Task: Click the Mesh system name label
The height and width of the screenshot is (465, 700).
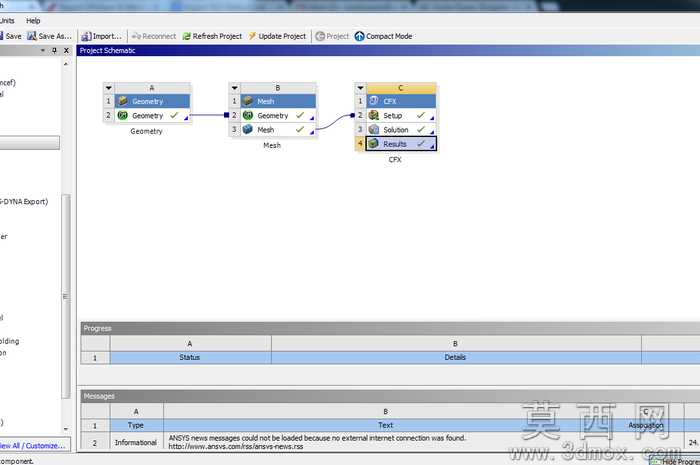Action: click(x=272, y=145)
